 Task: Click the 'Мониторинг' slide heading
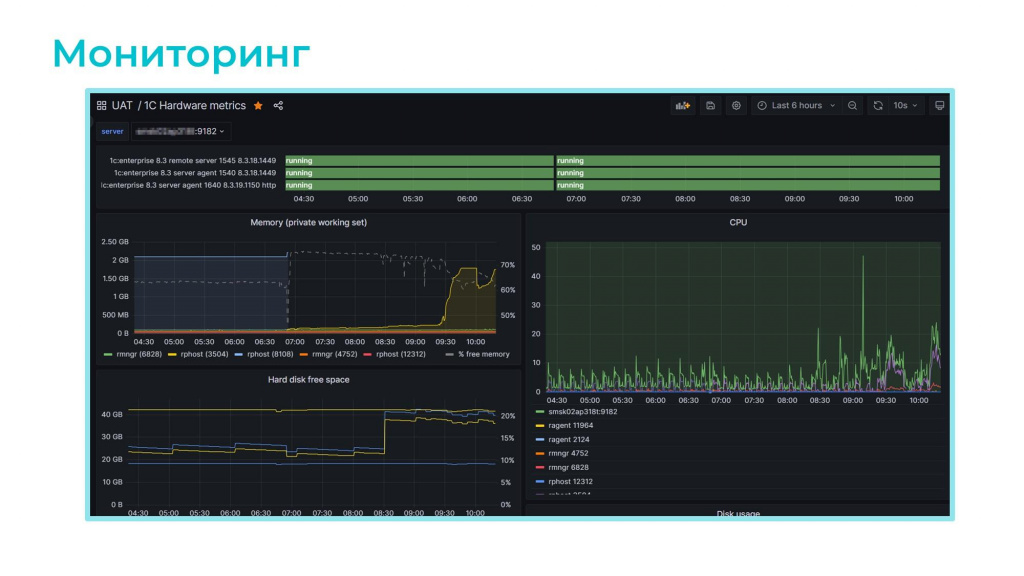[181, 54]
